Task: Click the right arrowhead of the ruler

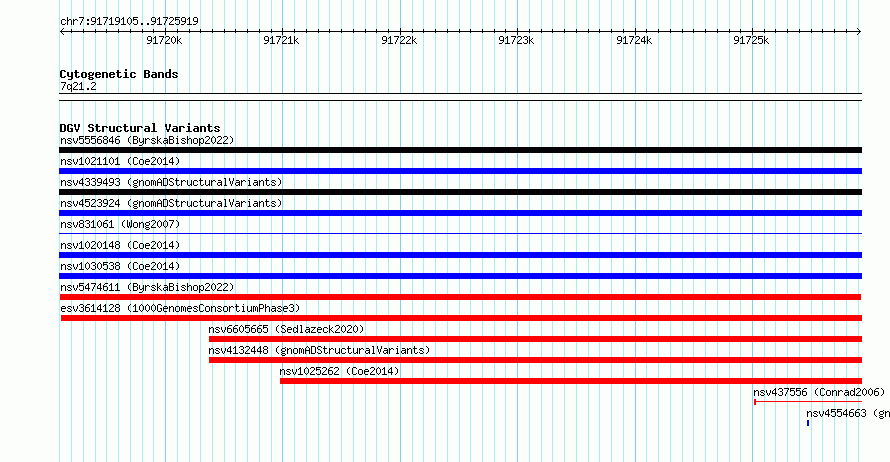Action: (x=859, y=32)
